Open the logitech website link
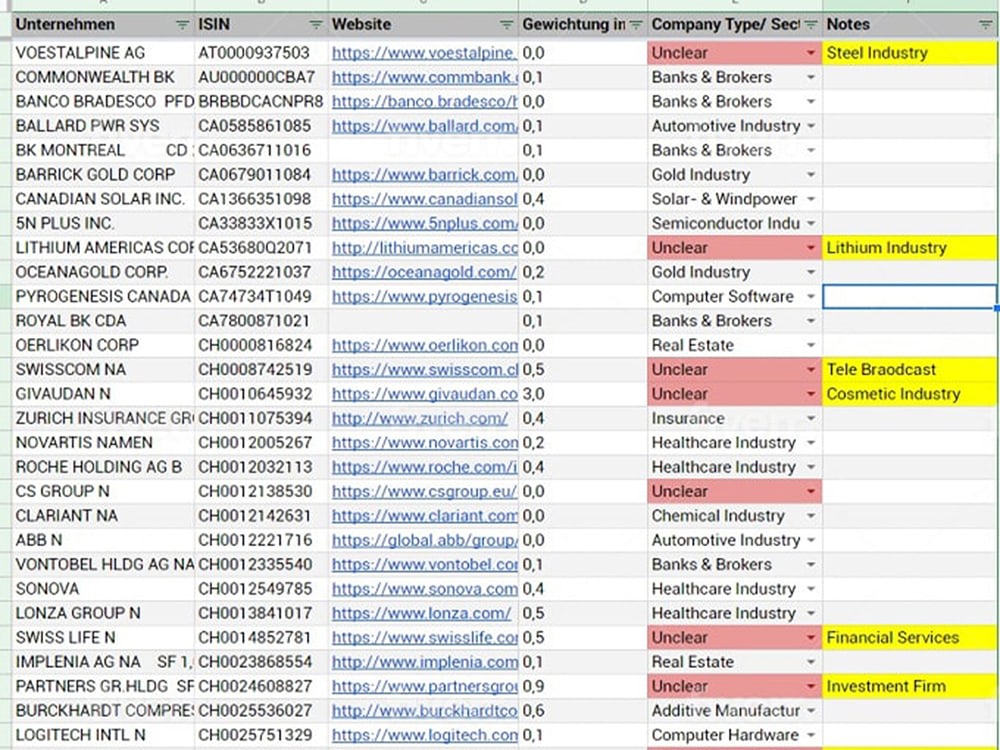 pyautogui.click(x=424, y=735)
